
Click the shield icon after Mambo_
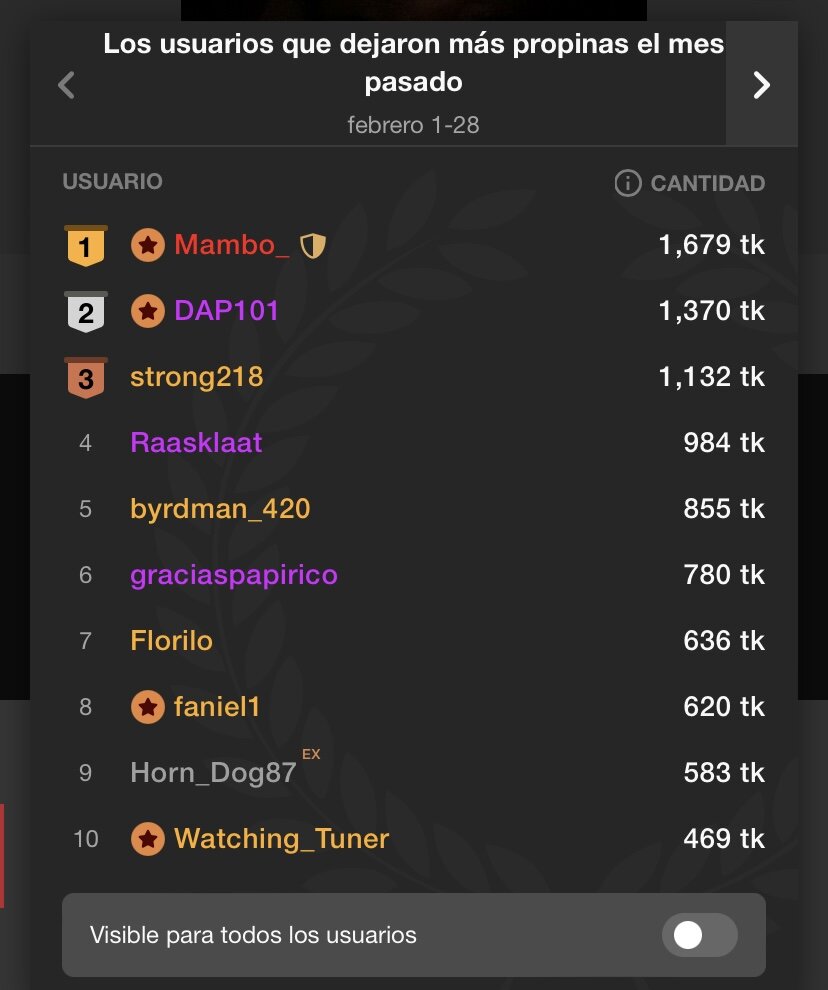313,246
